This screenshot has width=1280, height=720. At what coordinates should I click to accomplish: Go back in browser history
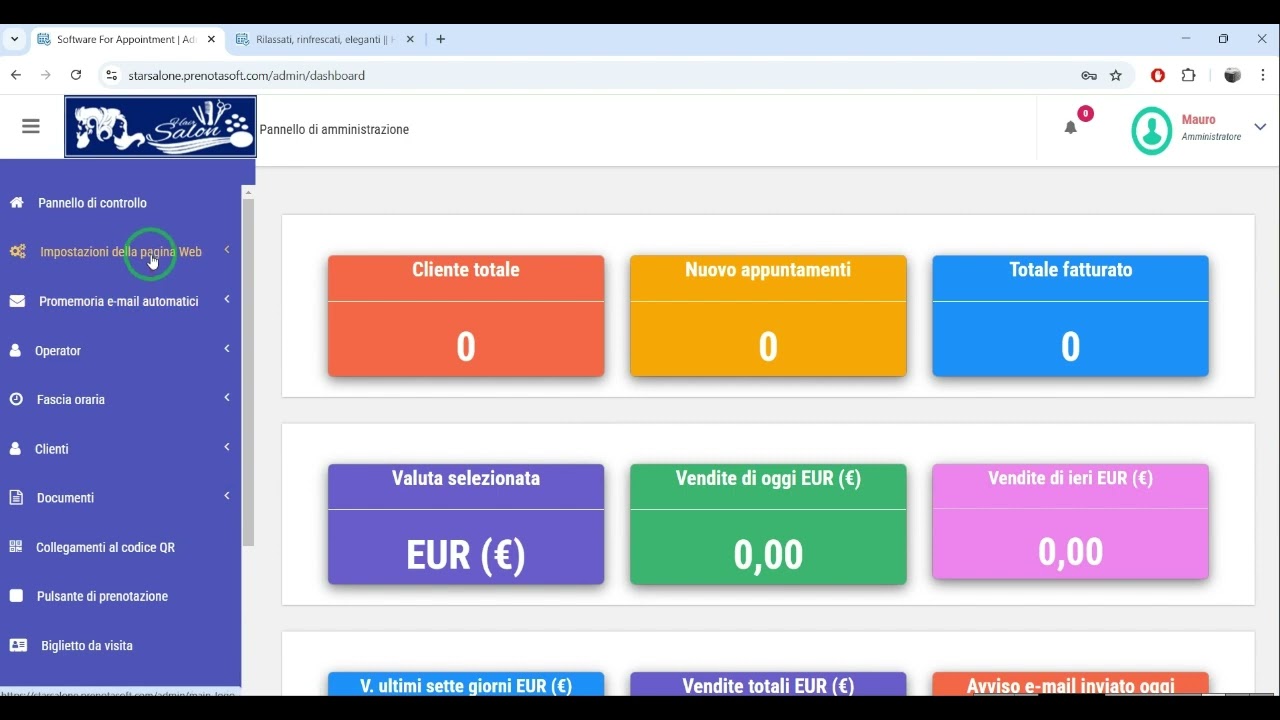[x=16, y=75]
